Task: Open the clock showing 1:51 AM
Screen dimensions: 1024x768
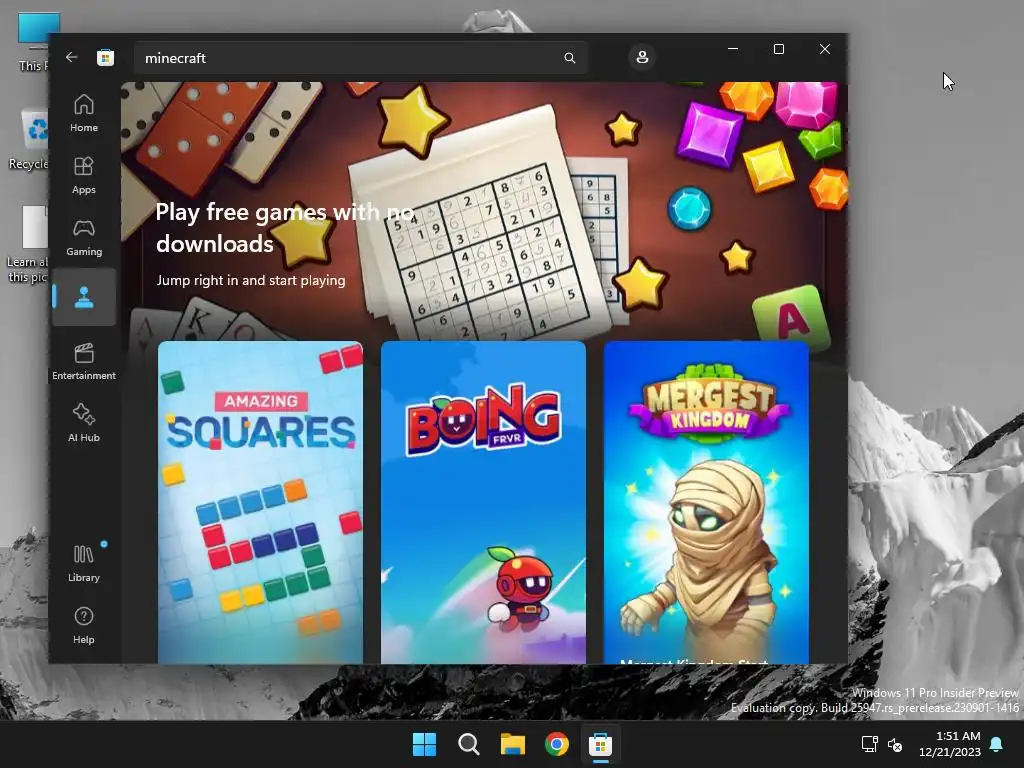Action: coord(950,744)
